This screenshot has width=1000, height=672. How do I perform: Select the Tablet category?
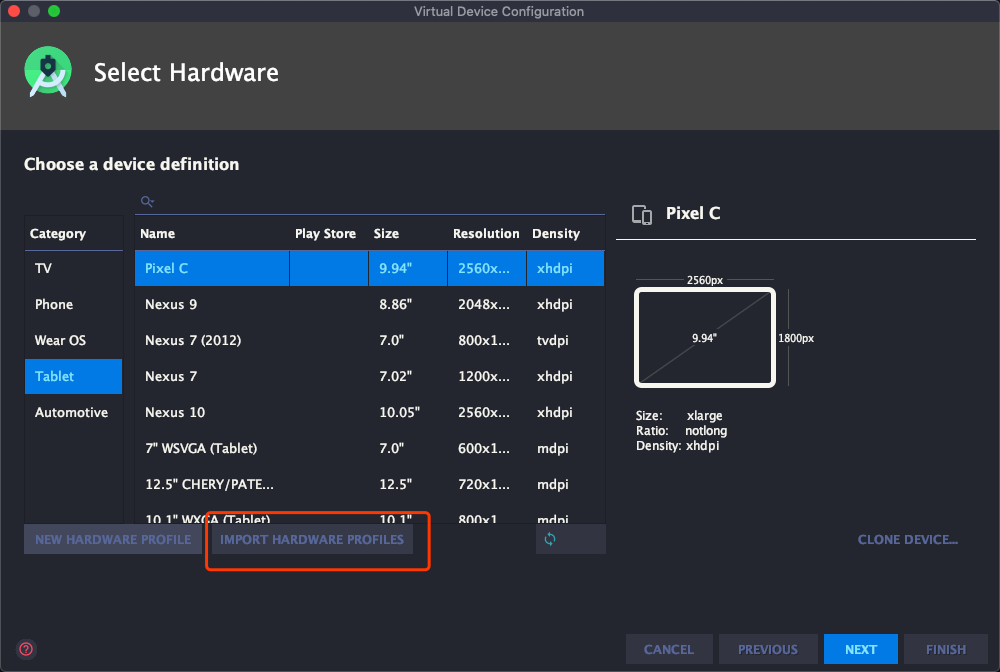(x=73, y=376)
